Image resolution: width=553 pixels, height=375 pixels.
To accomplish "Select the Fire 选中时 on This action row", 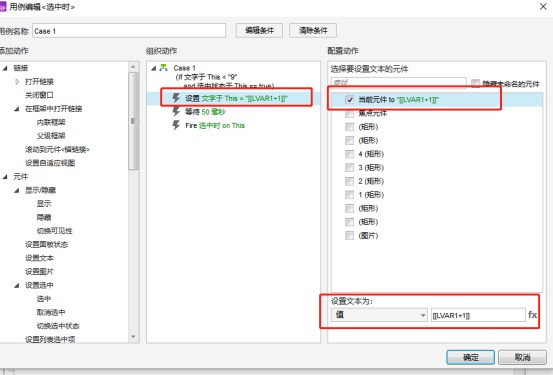I will pos(233,125).
